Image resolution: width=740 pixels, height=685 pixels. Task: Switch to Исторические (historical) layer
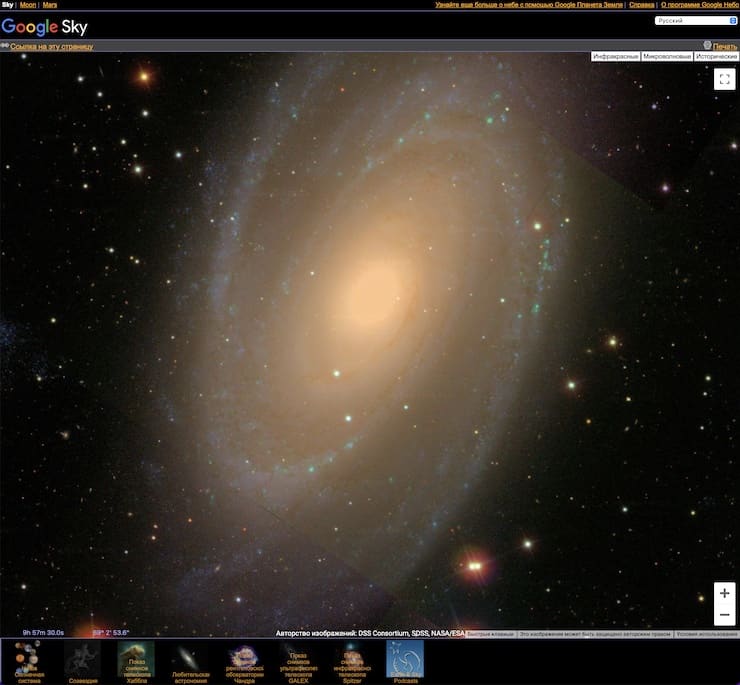click(716, 57)
